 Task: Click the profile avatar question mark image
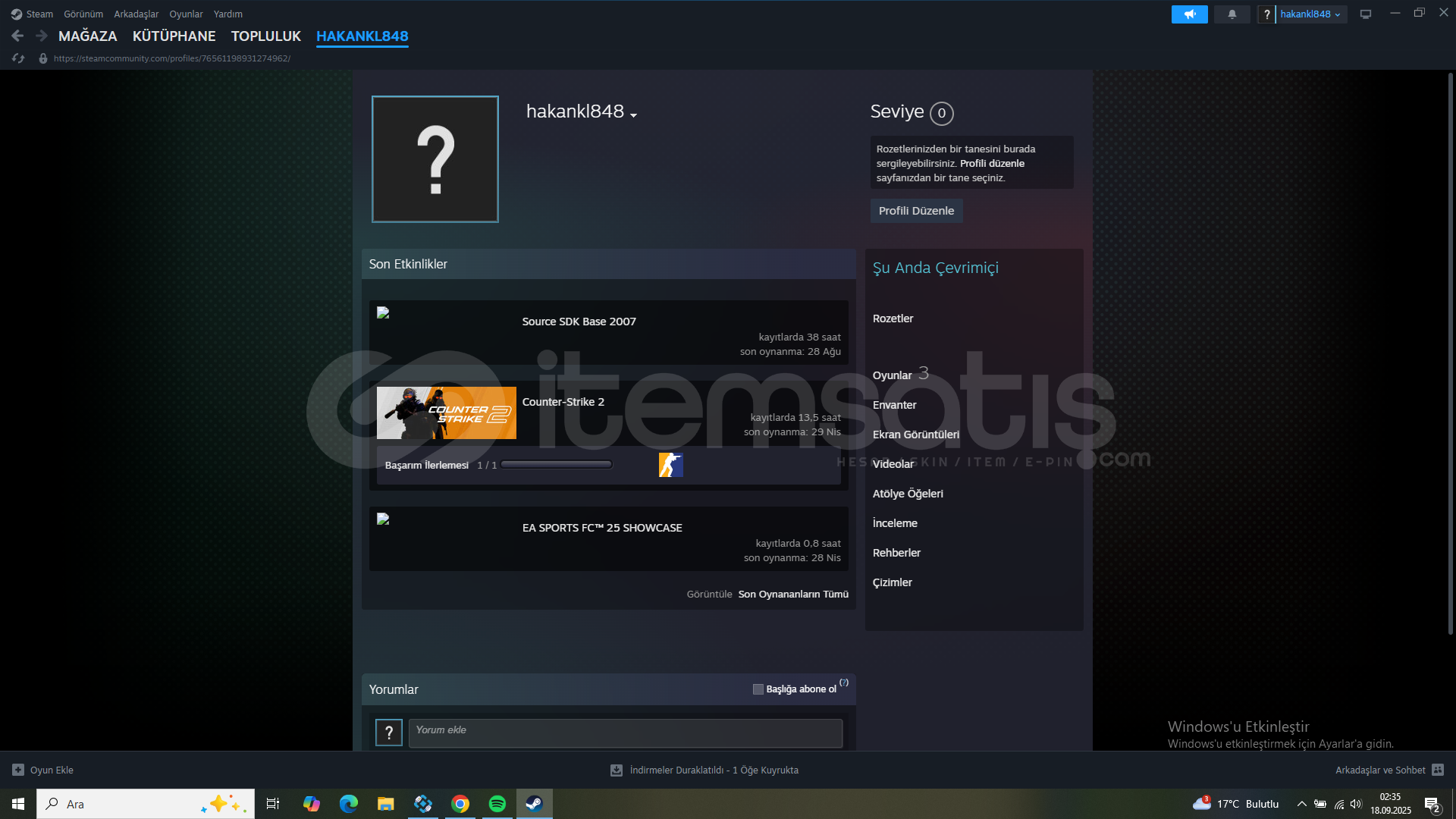pos(435,159)
